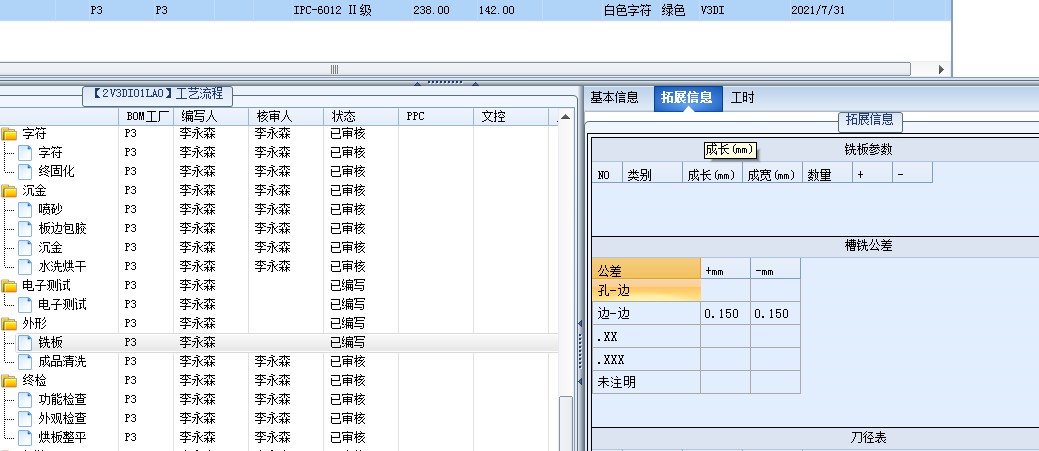Click the 水洗烘干 document icon
The image size is (1039, 451).
(x=25, y=267)
